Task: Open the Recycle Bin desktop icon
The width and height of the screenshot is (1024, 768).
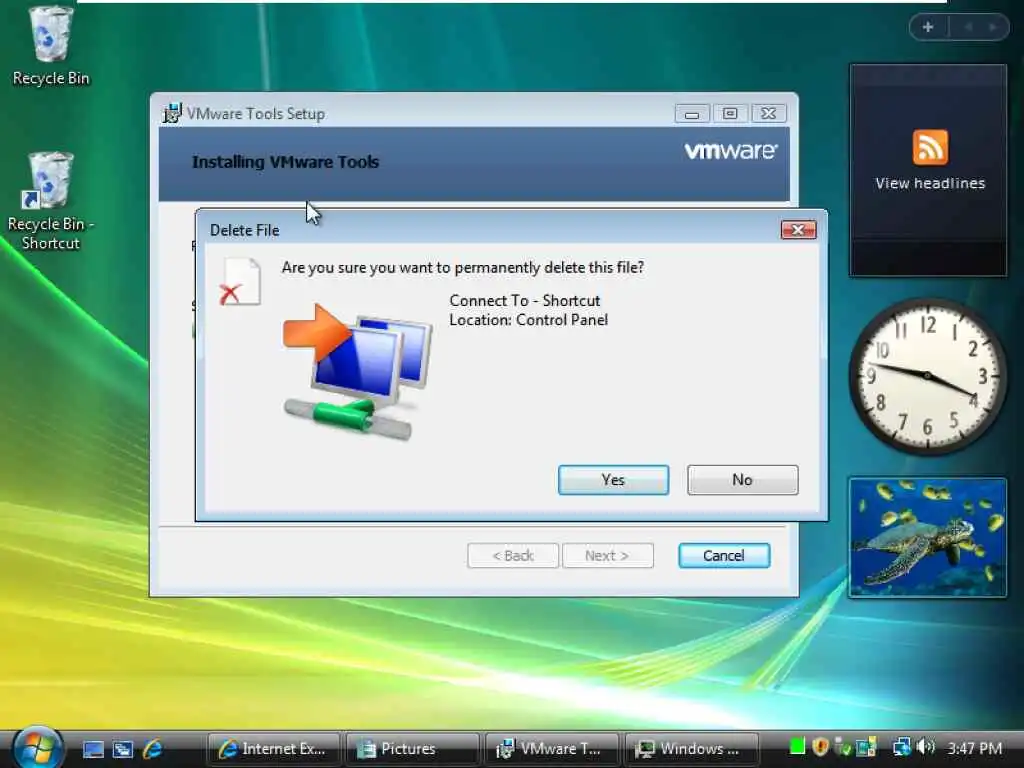Action: click(51, 46)
